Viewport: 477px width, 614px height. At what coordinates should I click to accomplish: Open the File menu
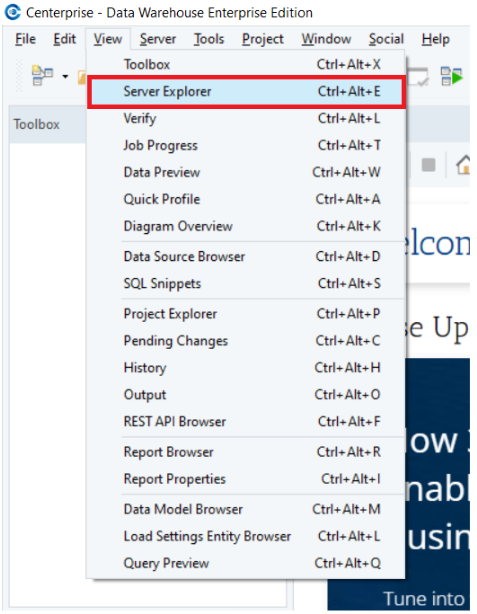(x=25, y=39)
